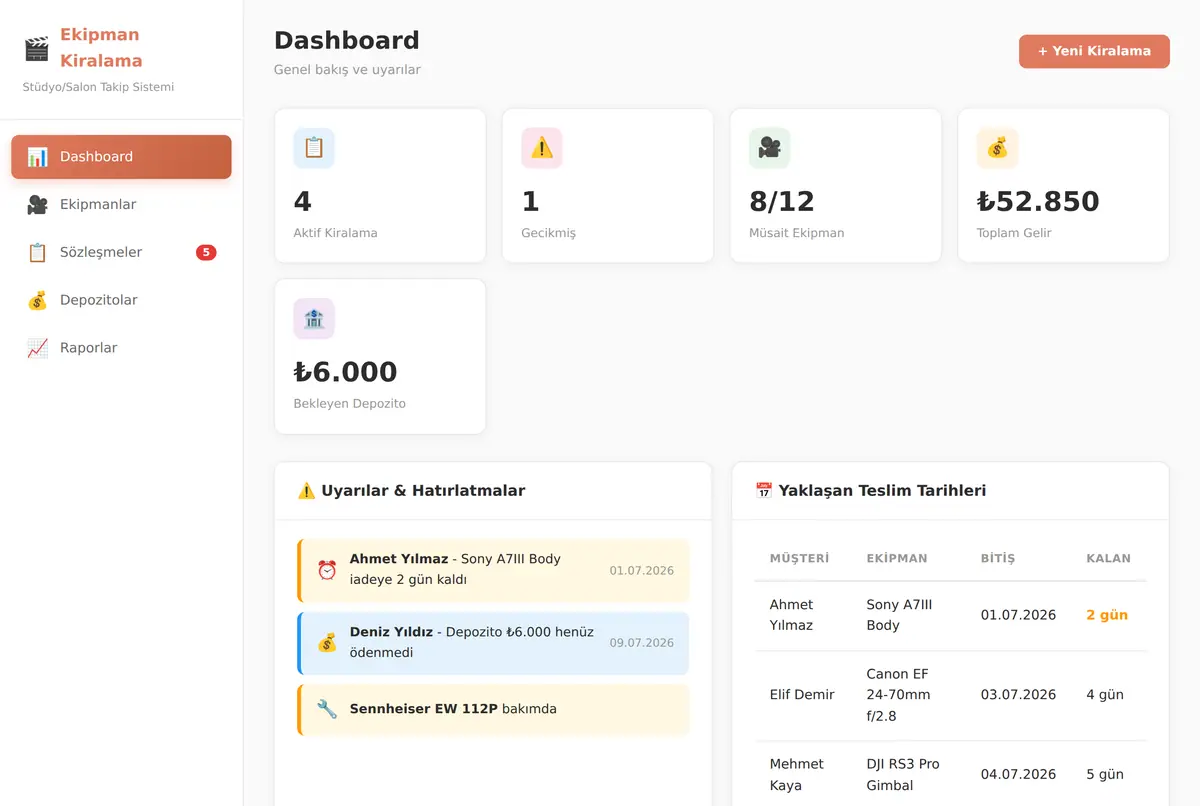
Task: Click the warning icon beside Uyarılar & Hatırlatmalar
Action: click(306, 491)
